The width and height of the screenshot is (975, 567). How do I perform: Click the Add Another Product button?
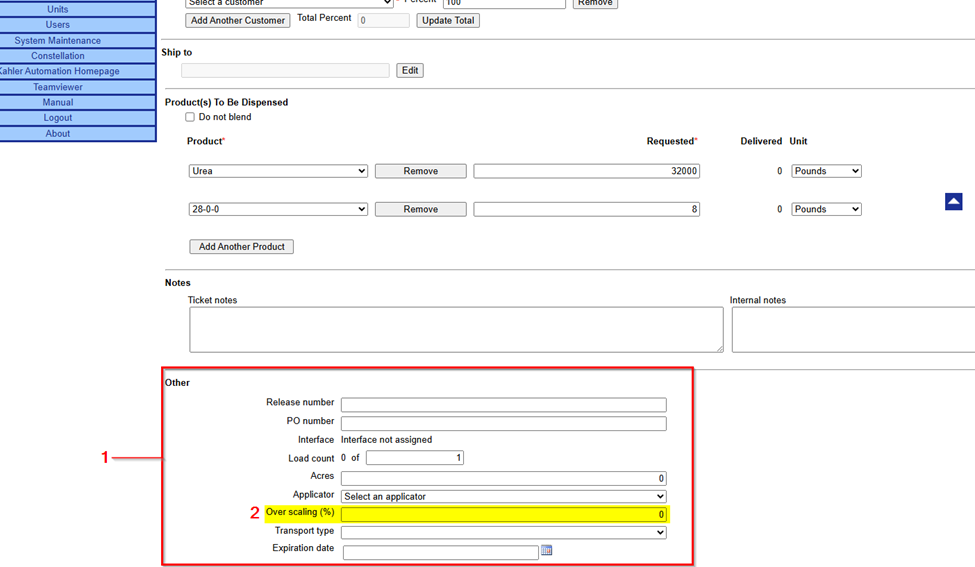pos(241,247)
